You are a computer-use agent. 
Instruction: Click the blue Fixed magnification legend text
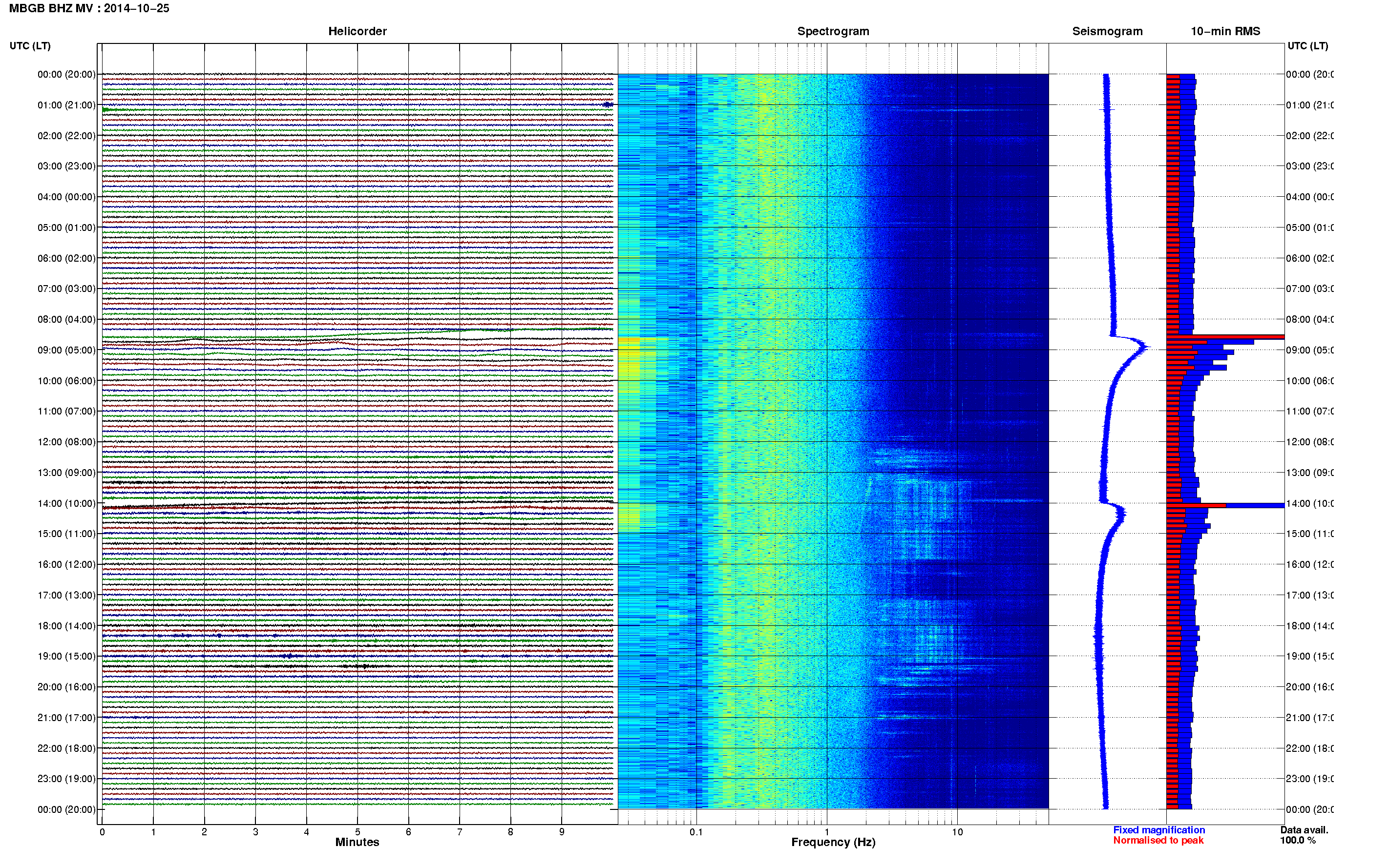click(1159, 830)
